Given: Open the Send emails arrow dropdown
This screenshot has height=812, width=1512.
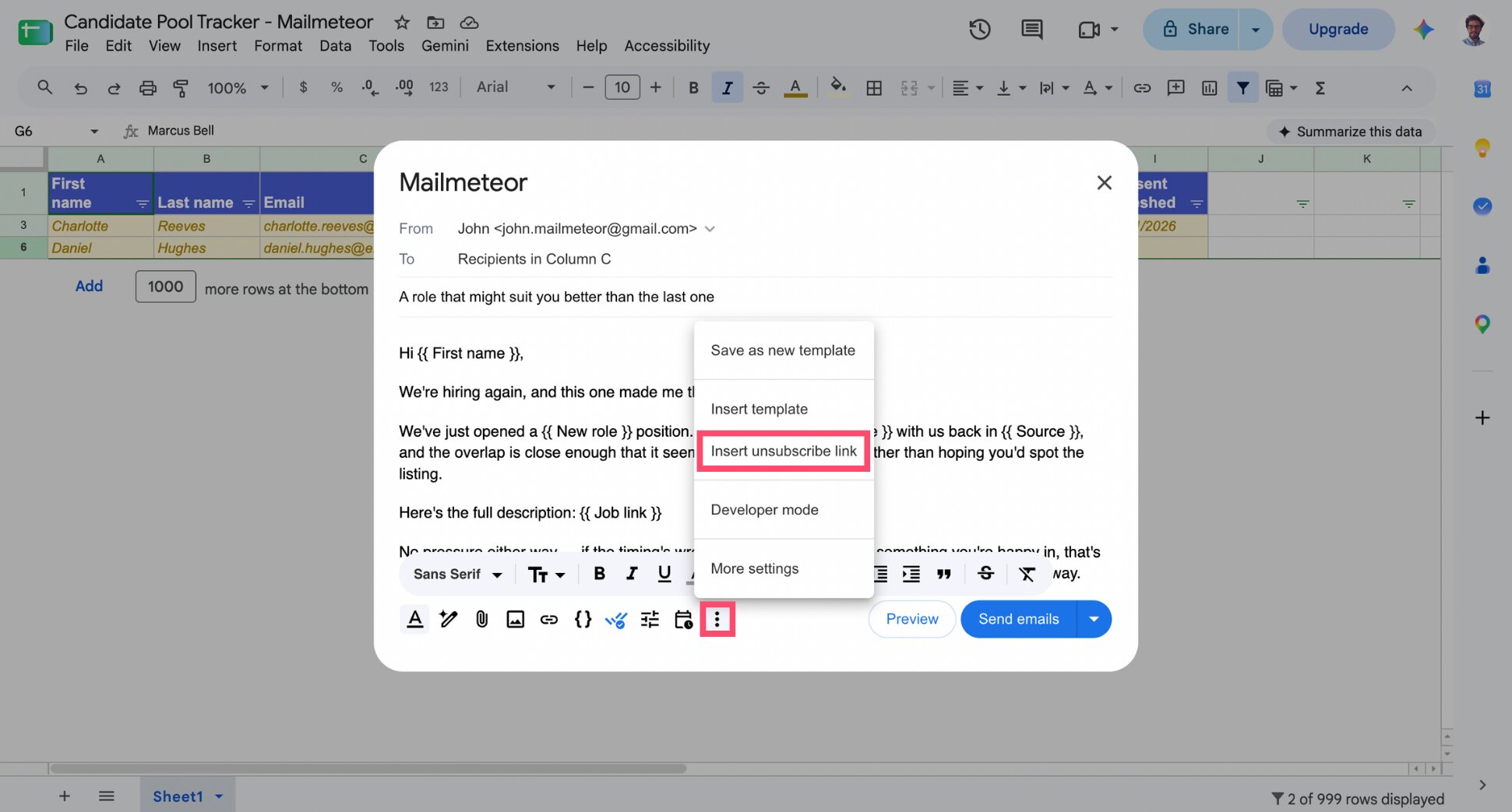Looking at the screenshot, I should point(1094,619).
